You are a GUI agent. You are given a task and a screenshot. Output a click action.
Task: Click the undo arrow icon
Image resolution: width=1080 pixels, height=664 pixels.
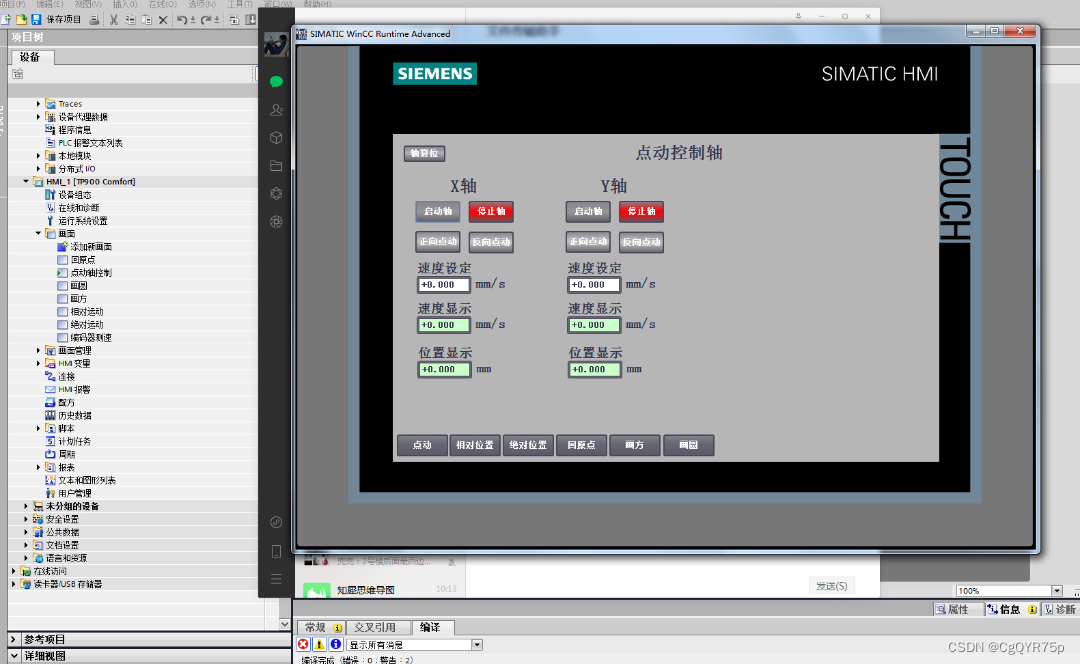183,19
